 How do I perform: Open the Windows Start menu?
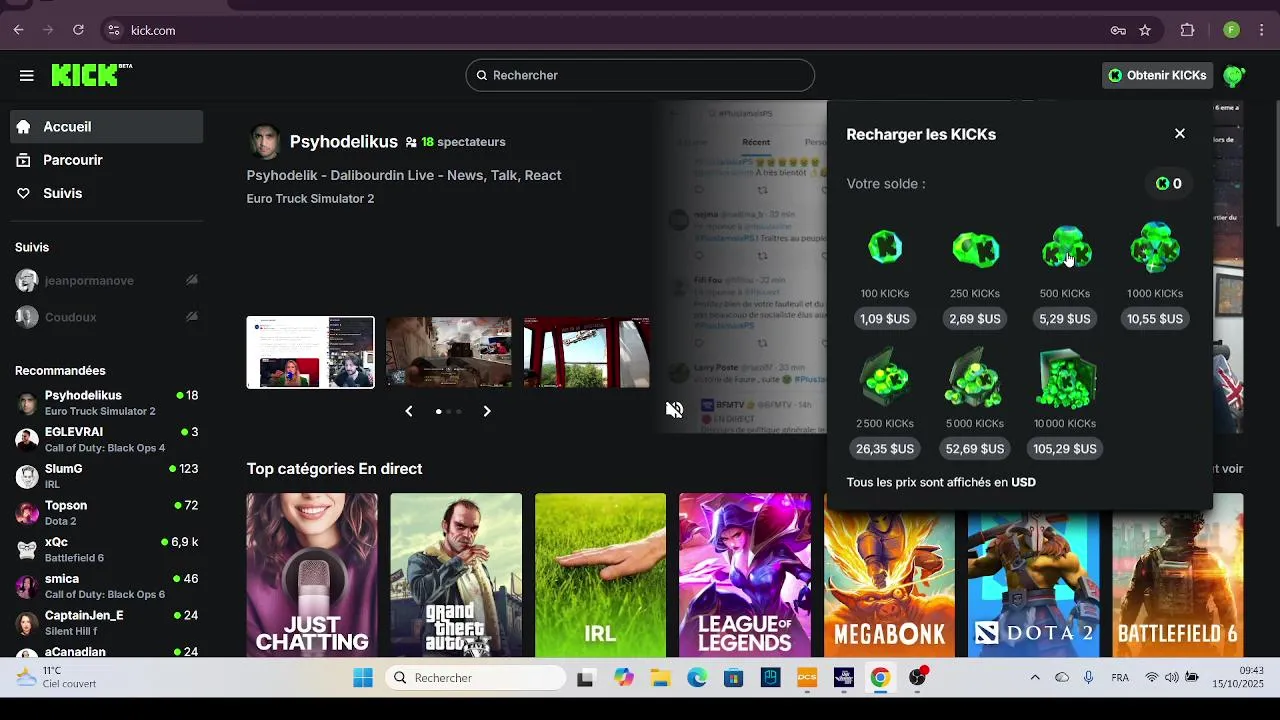point(363,678)
